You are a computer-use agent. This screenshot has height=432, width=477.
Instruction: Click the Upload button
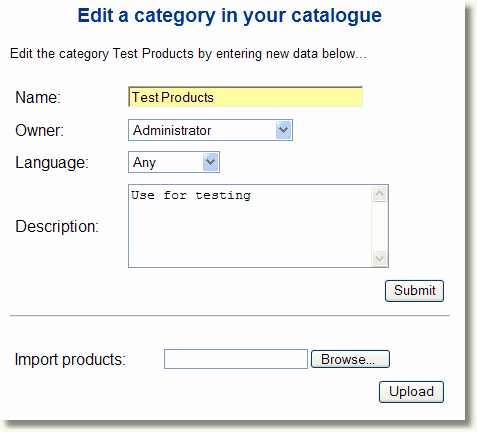point(411,392)
